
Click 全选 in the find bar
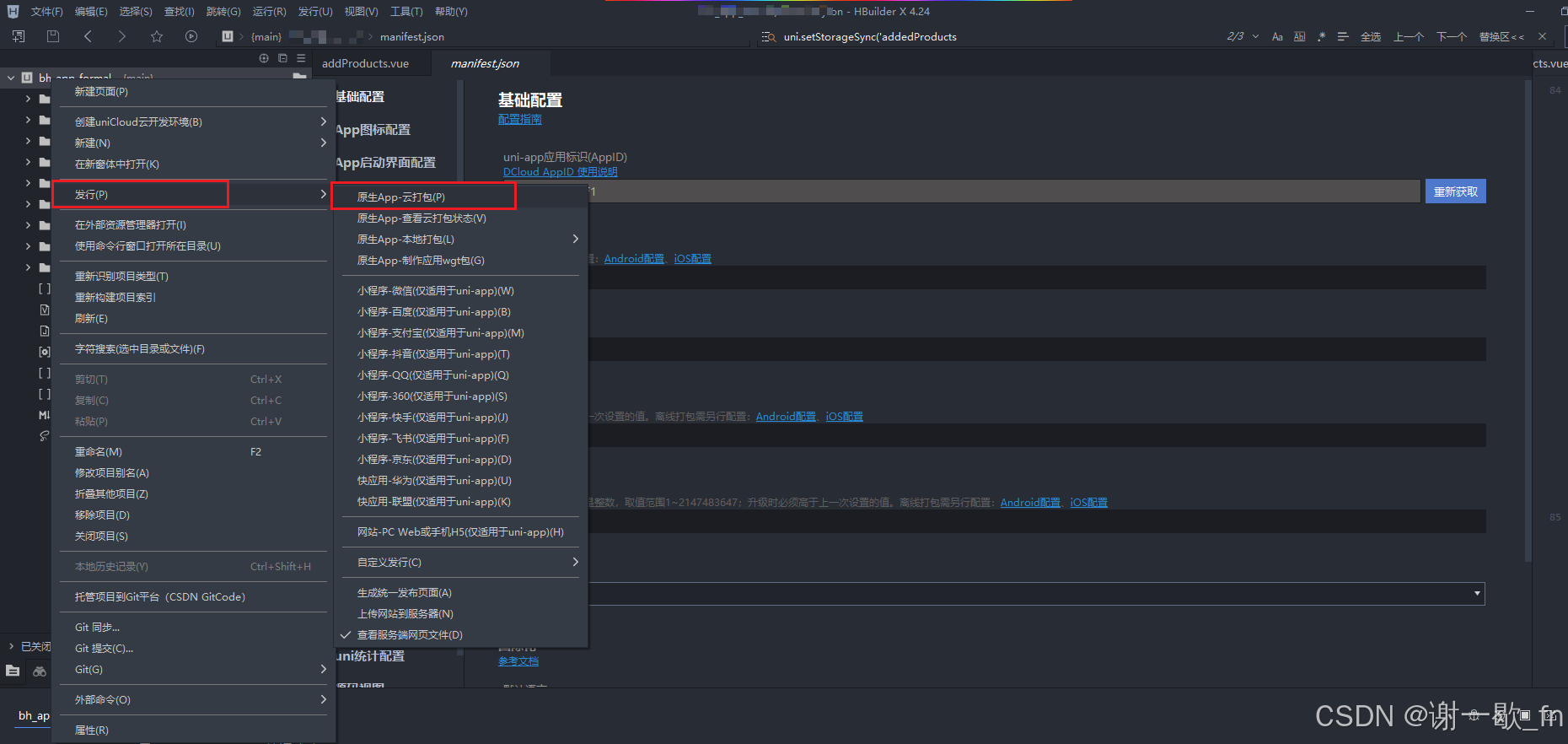click(x=1371, y=37)
